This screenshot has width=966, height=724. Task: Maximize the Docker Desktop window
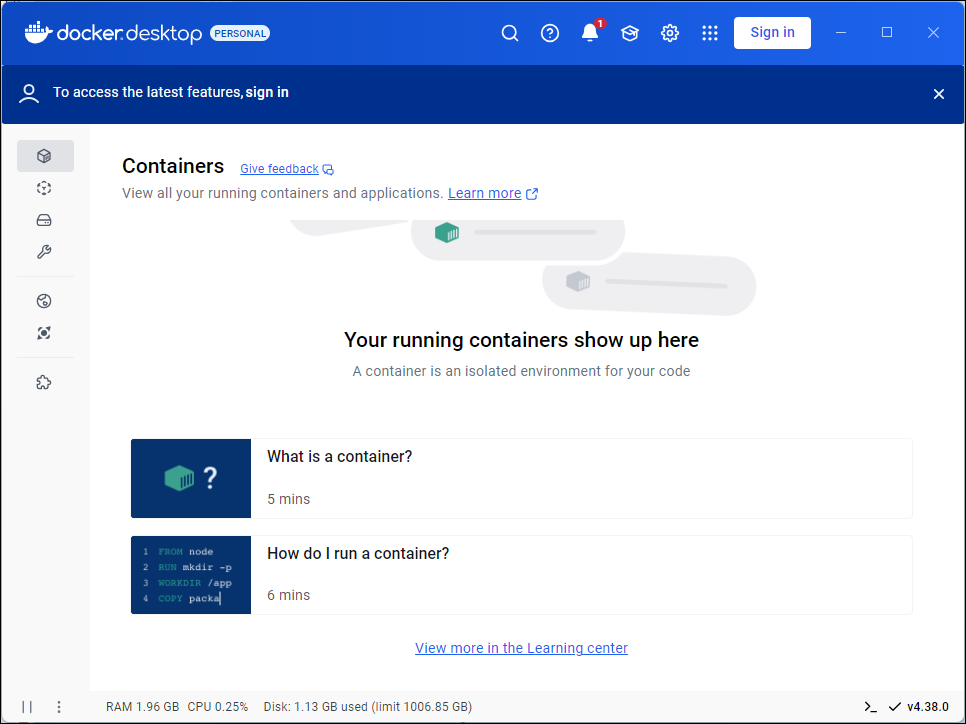point(887,33)
